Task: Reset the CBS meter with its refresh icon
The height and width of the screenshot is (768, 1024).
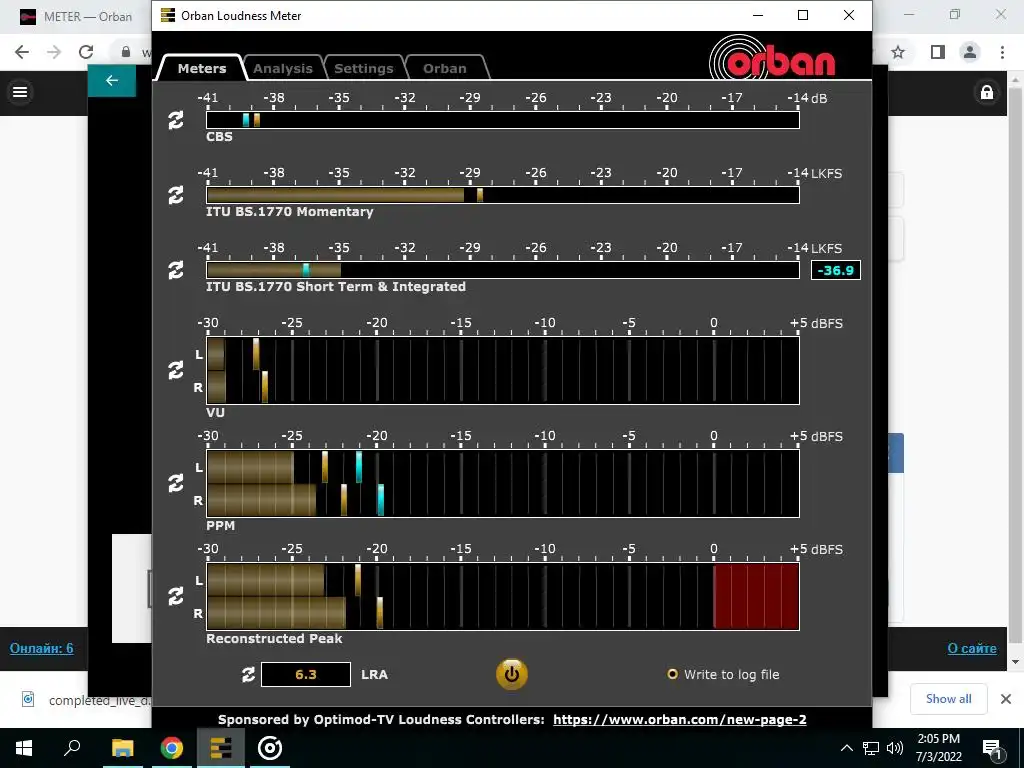Action: [x=176, y=120]
